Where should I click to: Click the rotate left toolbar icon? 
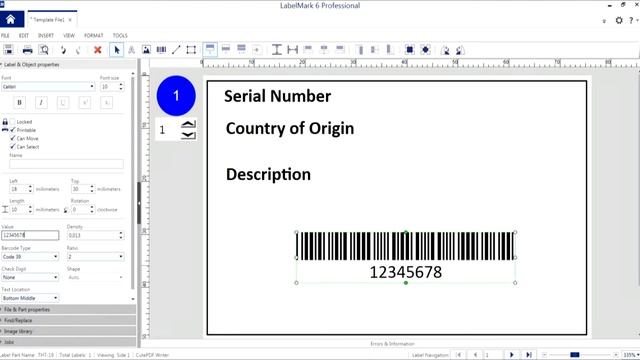point(445,50)
